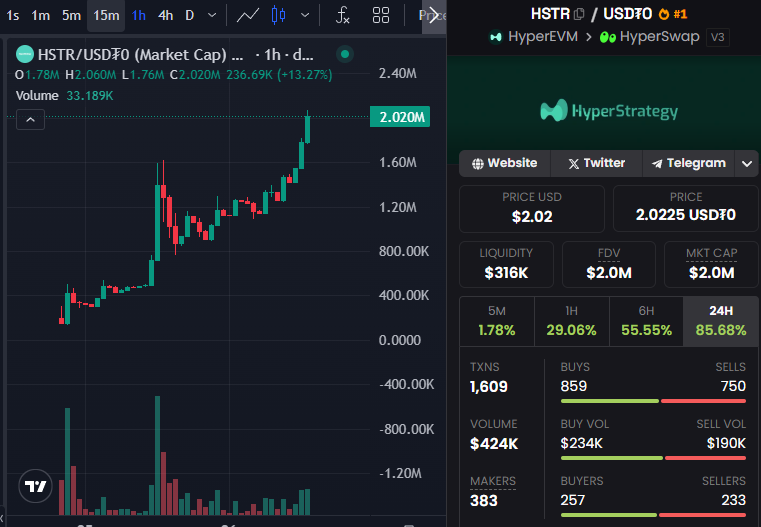
Task: Click the HyperSwap green logo icon
Action: [x=608, y=37]
